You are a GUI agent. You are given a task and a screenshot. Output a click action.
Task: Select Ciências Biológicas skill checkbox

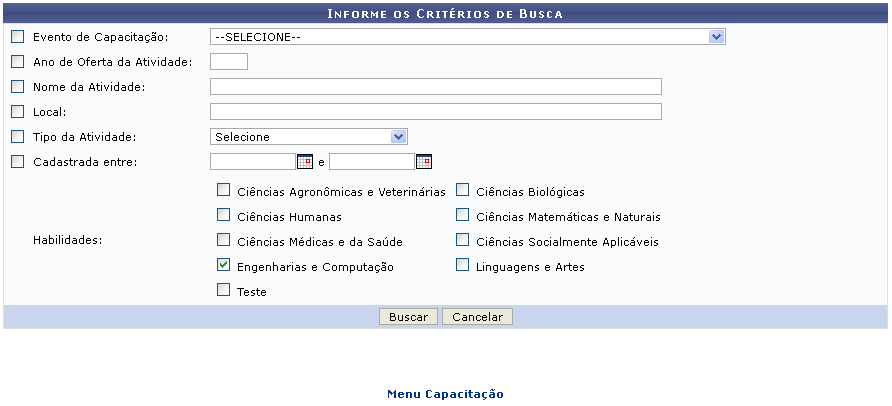(x=463, y=191)
